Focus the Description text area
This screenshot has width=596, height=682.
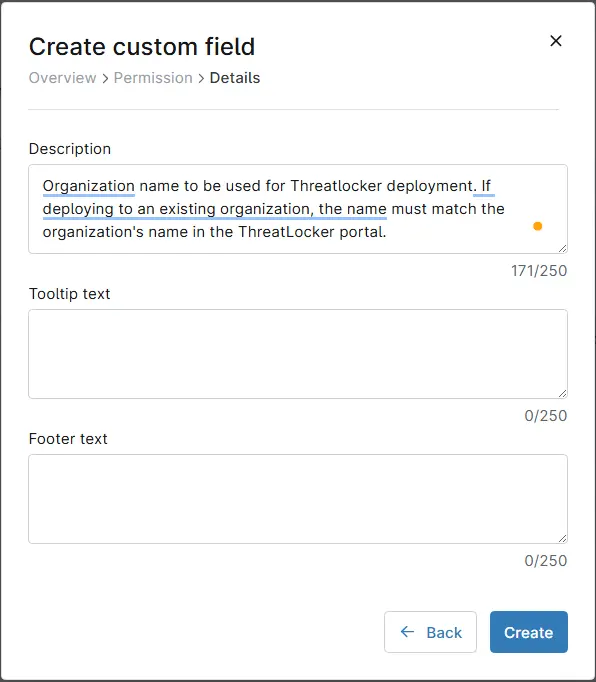pyautogui.click(x=298, y=209)
